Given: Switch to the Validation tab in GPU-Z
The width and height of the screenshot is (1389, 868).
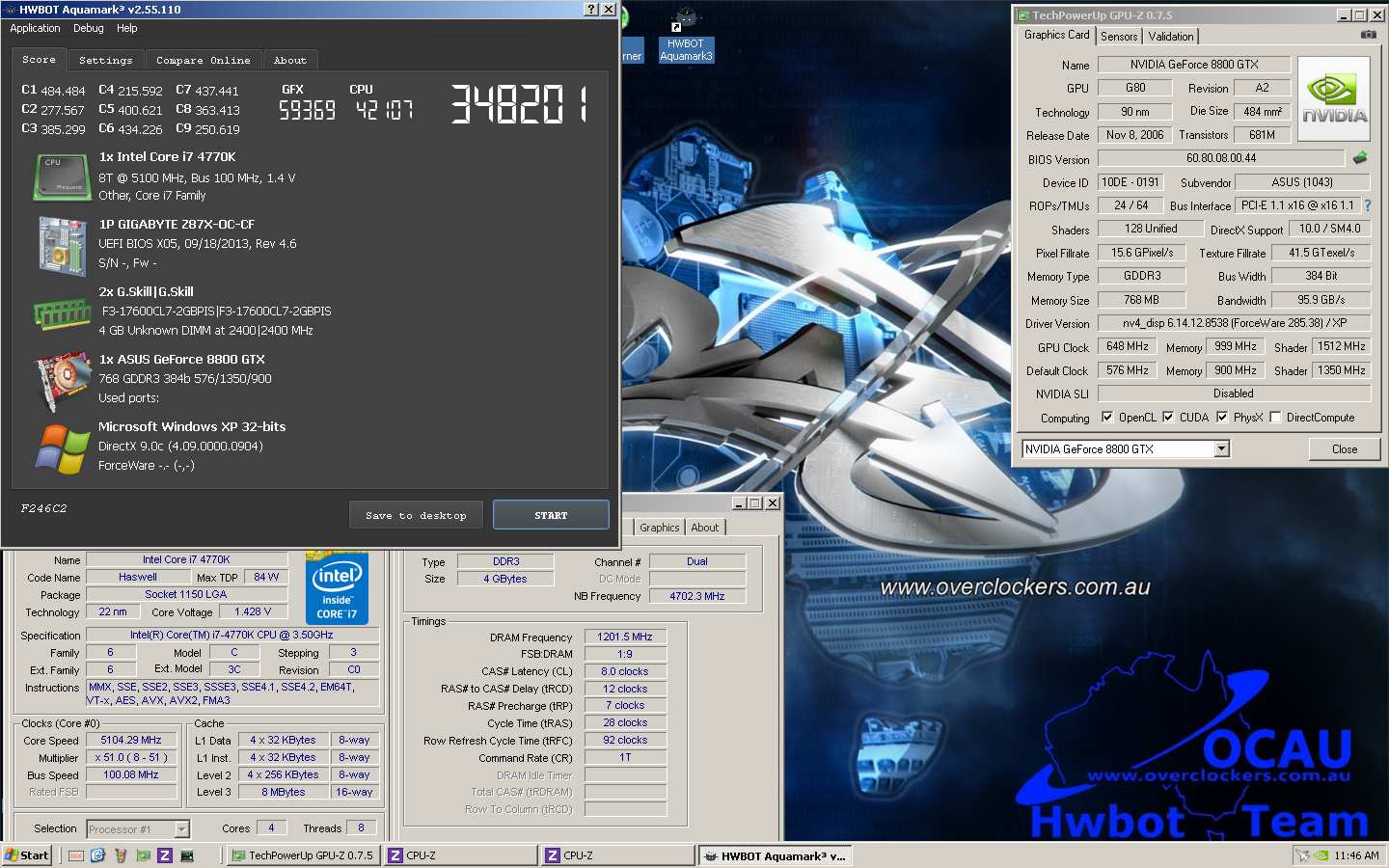Looking at the screenshot, I should pyautogui.click(x=1171, y=37).
